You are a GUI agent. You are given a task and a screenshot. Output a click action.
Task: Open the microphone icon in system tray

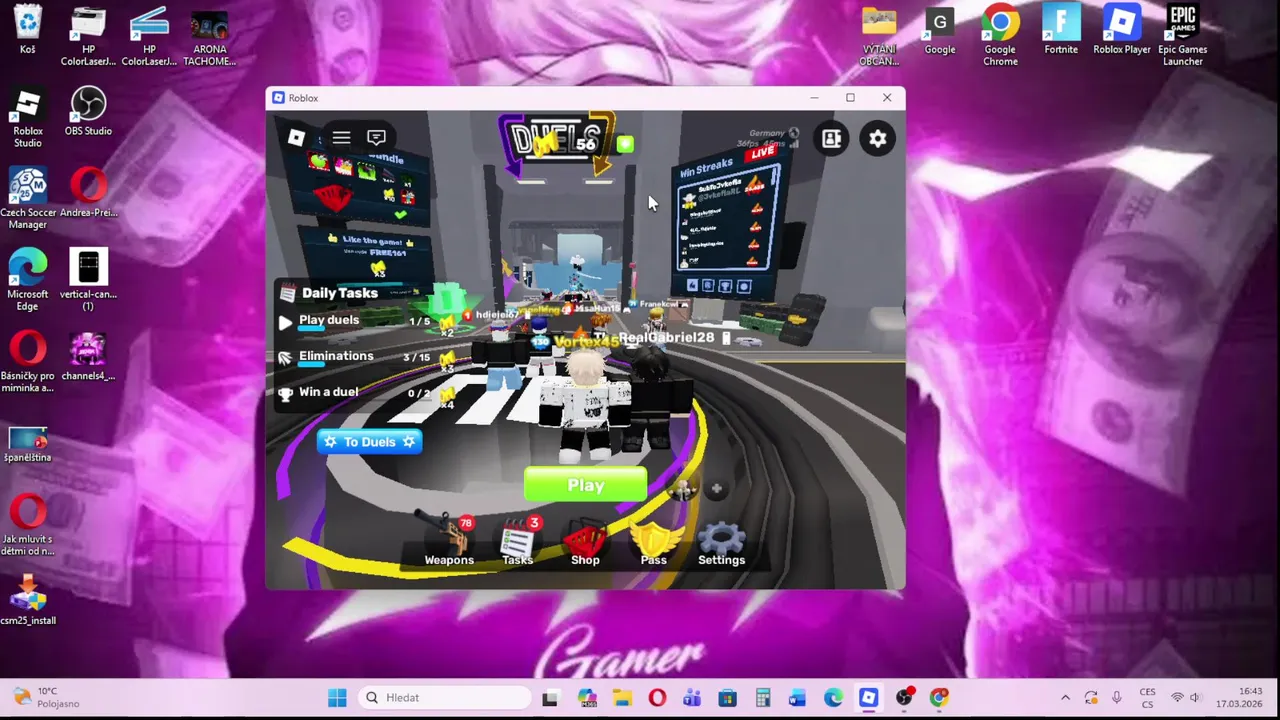(1117, 698)
